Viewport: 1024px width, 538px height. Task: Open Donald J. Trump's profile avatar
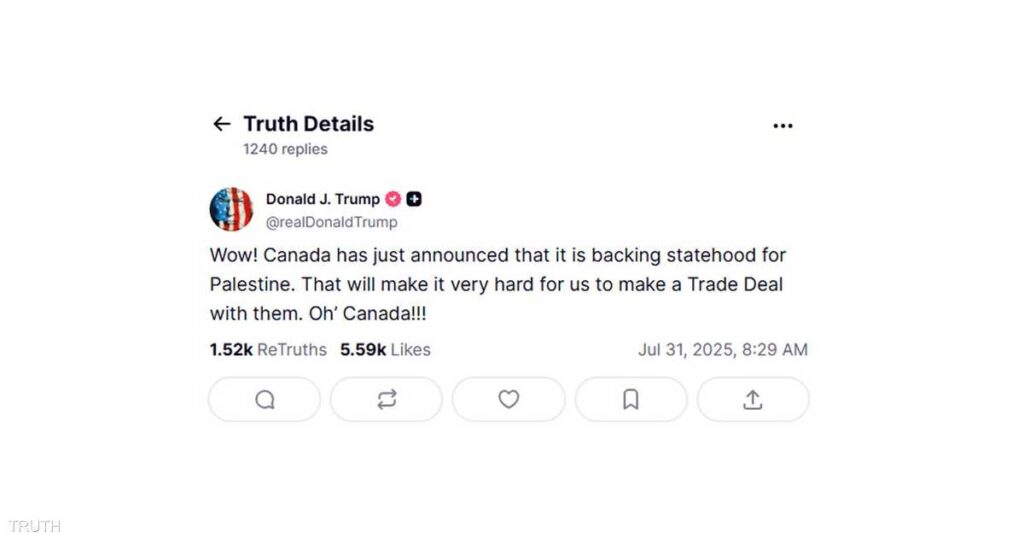(x=231, y=209)
